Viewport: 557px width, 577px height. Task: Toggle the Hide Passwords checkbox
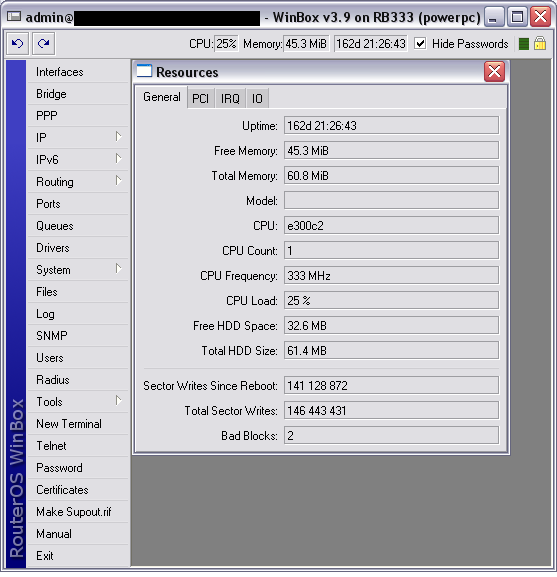pyautogui.click(x=420, y=43)
